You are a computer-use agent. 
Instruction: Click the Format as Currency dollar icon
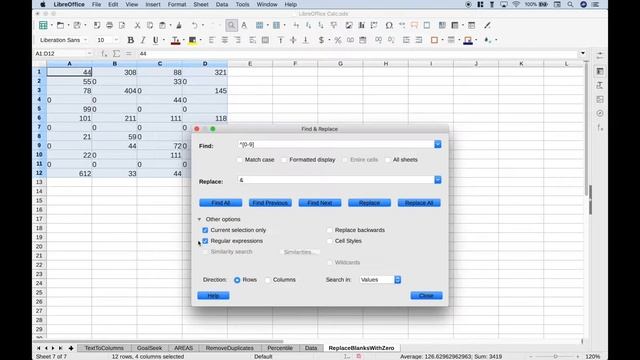coord(321,40)
